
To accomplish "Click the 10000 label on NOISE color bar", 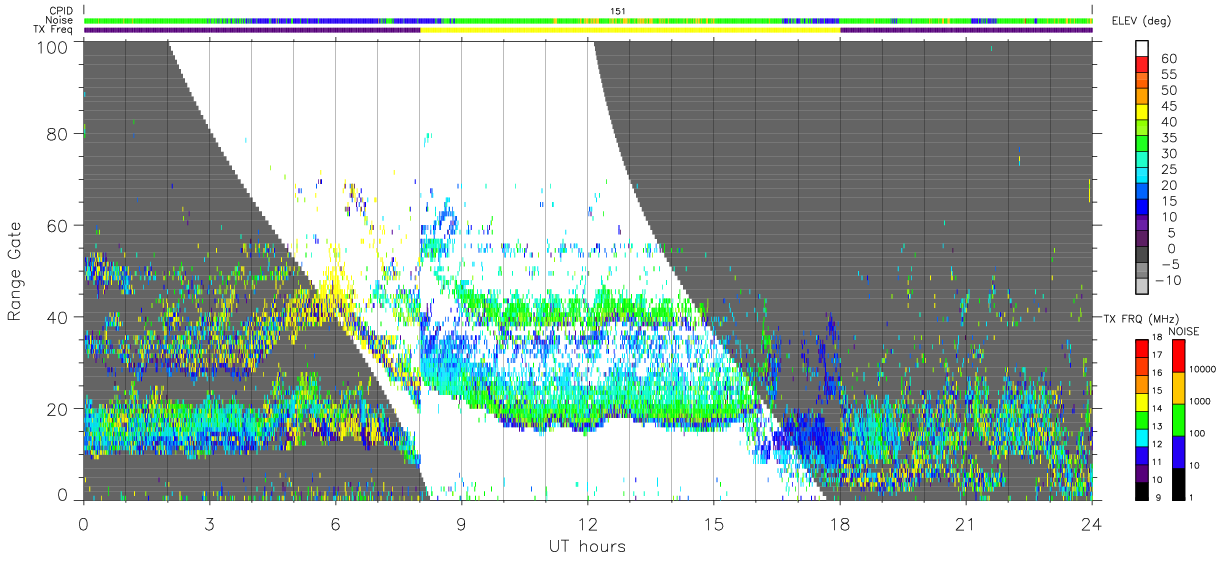I will pos(1204,370).
